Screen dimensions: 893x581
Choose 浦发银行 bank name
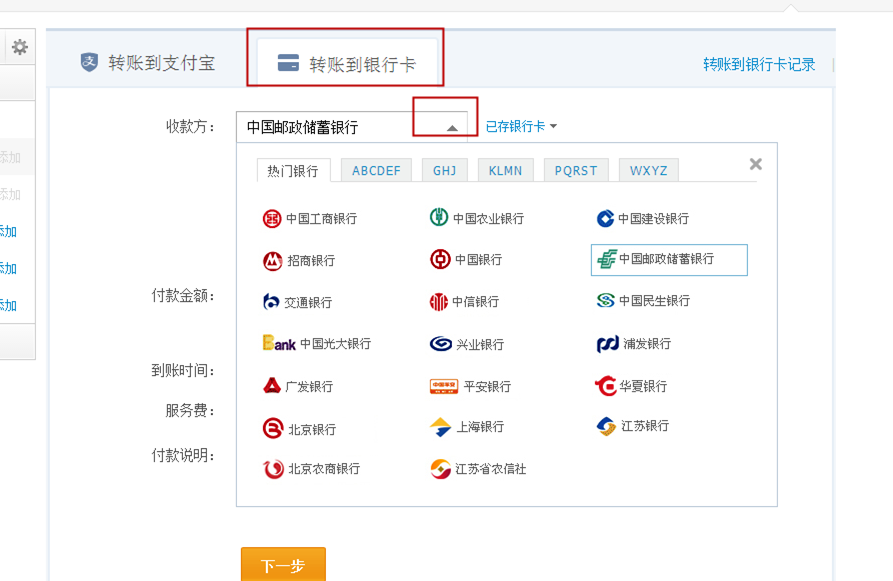coord(647,343)
